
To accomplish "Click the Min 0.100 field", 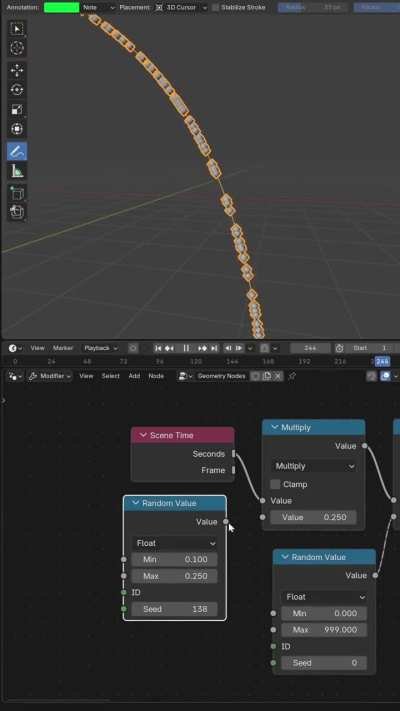I will pyautogui.click(x=175, y=560).
